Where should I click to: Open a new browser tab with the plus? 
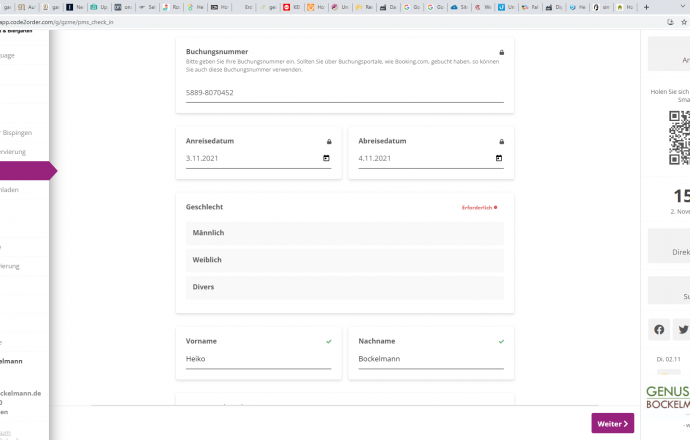pos(646,7)
